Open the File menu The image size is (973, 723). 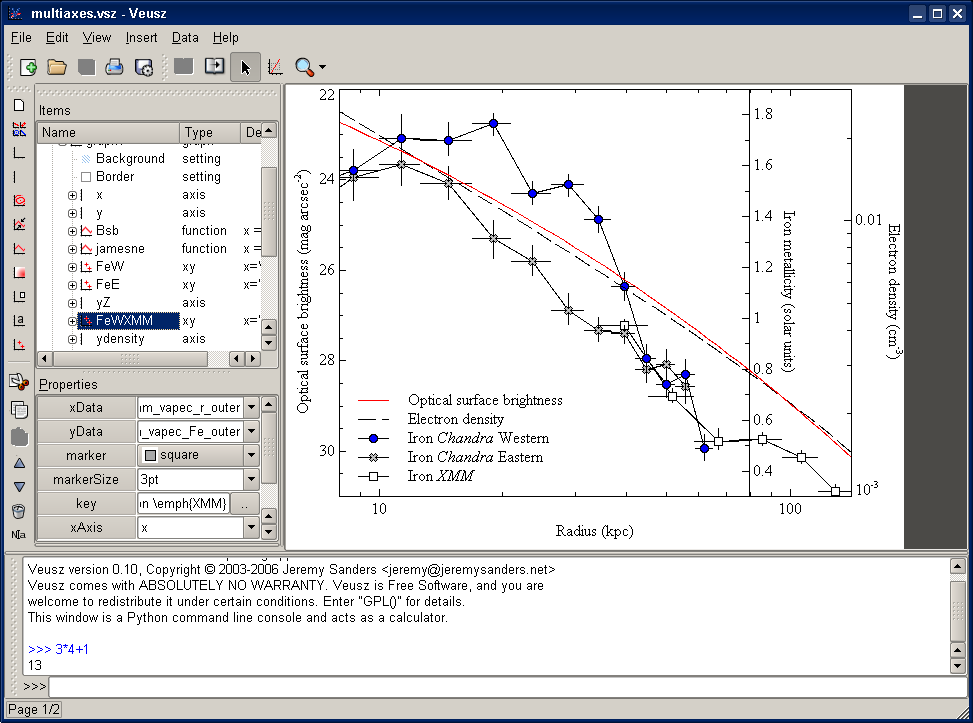[21, 38]
